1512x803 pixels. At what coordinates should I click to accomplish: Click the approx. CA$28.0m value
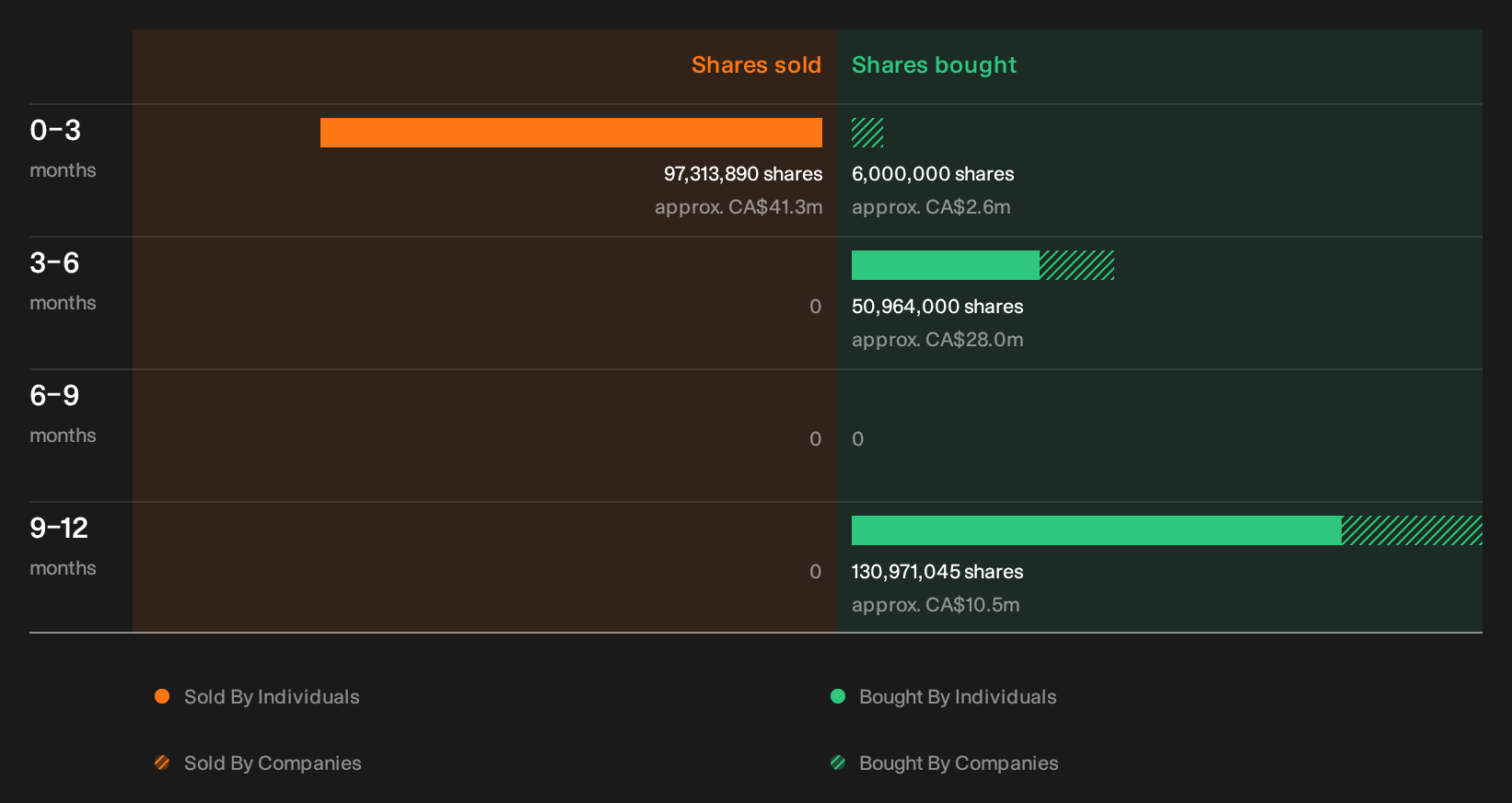click(x=937, y=340)
